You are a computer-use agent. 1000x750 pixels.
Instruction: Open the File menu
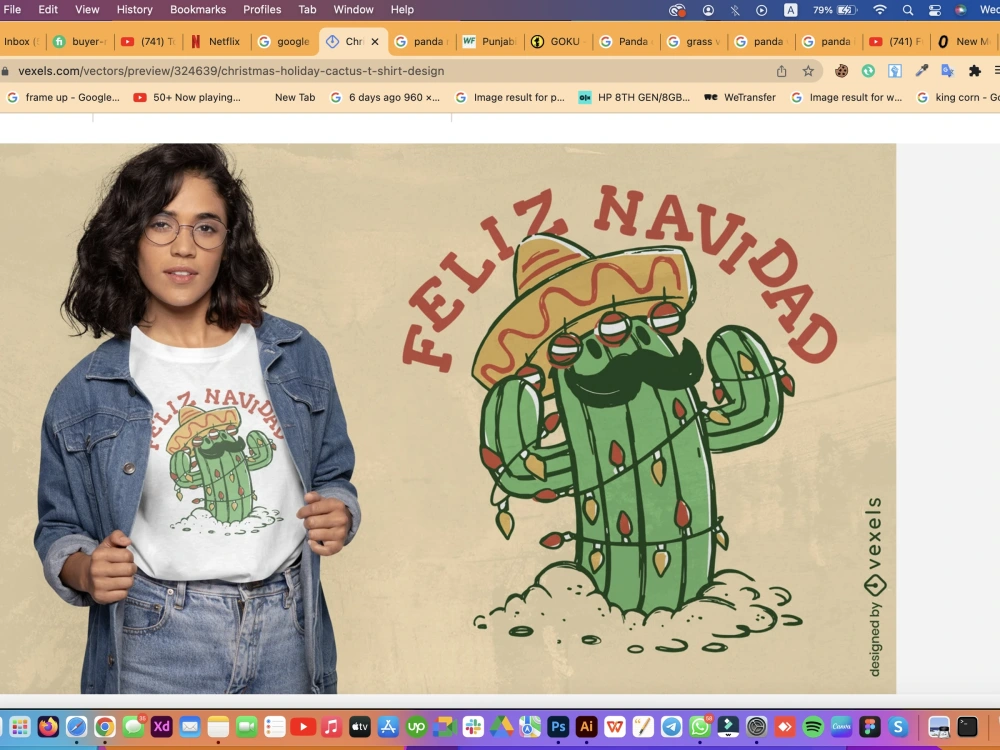(12, 10)
